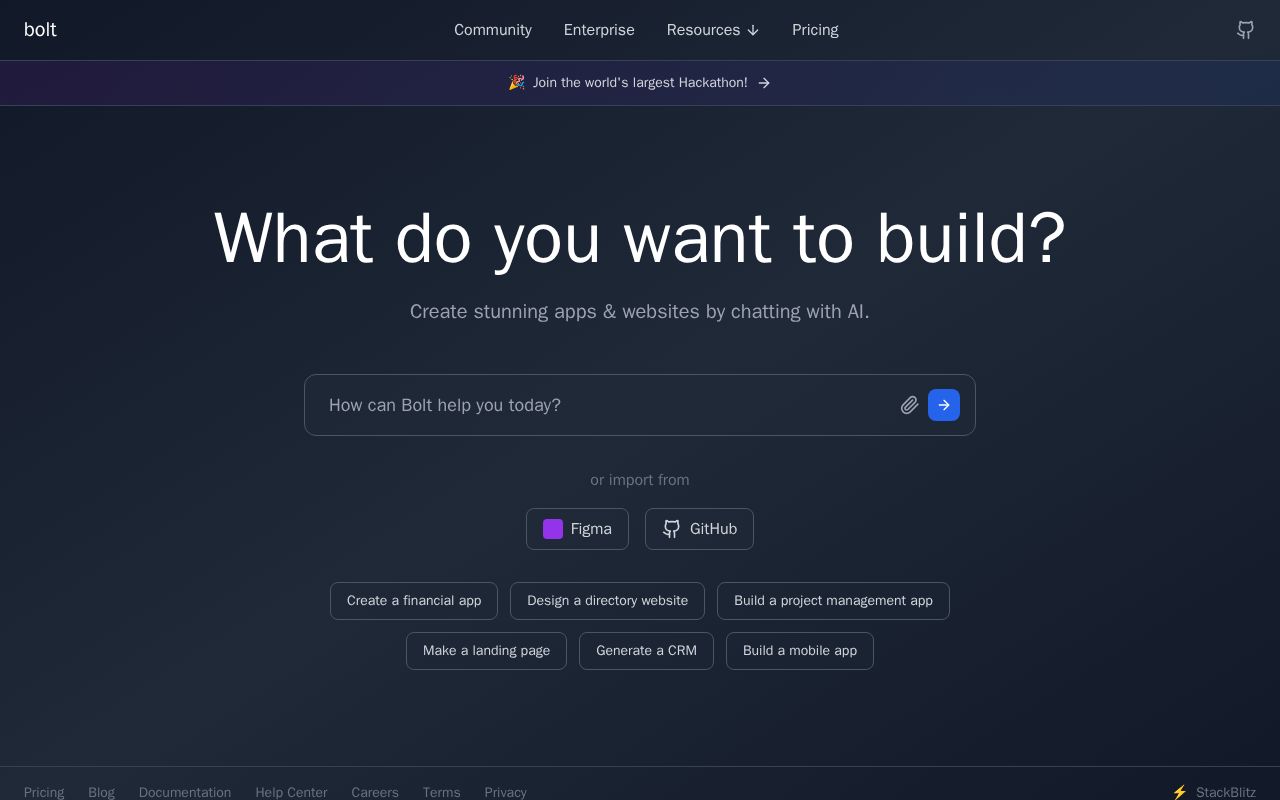Import from Figma button

pos(577,529)
